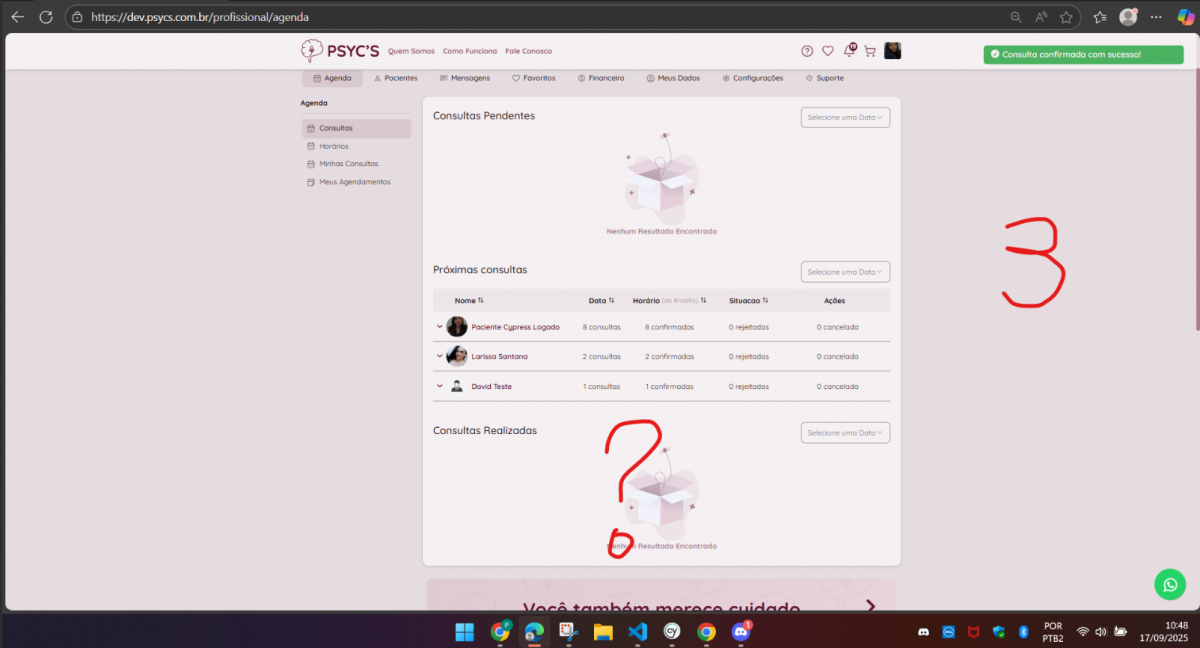
Task: Expand the David Teste row
Action: [439, 387]
